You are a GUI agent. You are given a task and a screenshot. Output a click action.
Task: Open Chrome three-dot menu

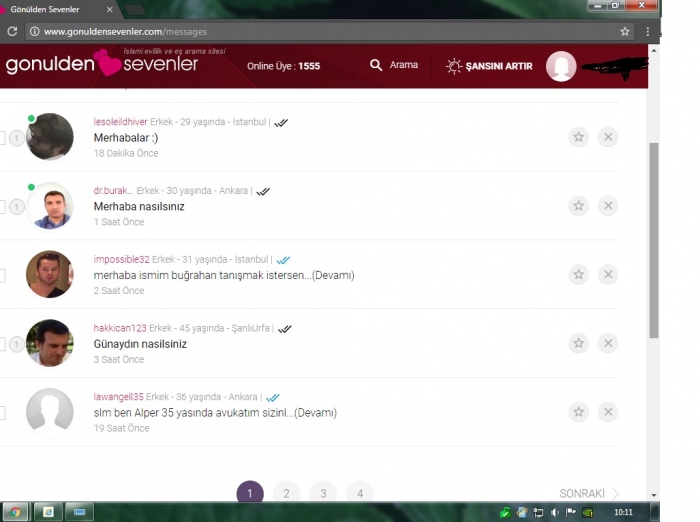tap(648, 31)
